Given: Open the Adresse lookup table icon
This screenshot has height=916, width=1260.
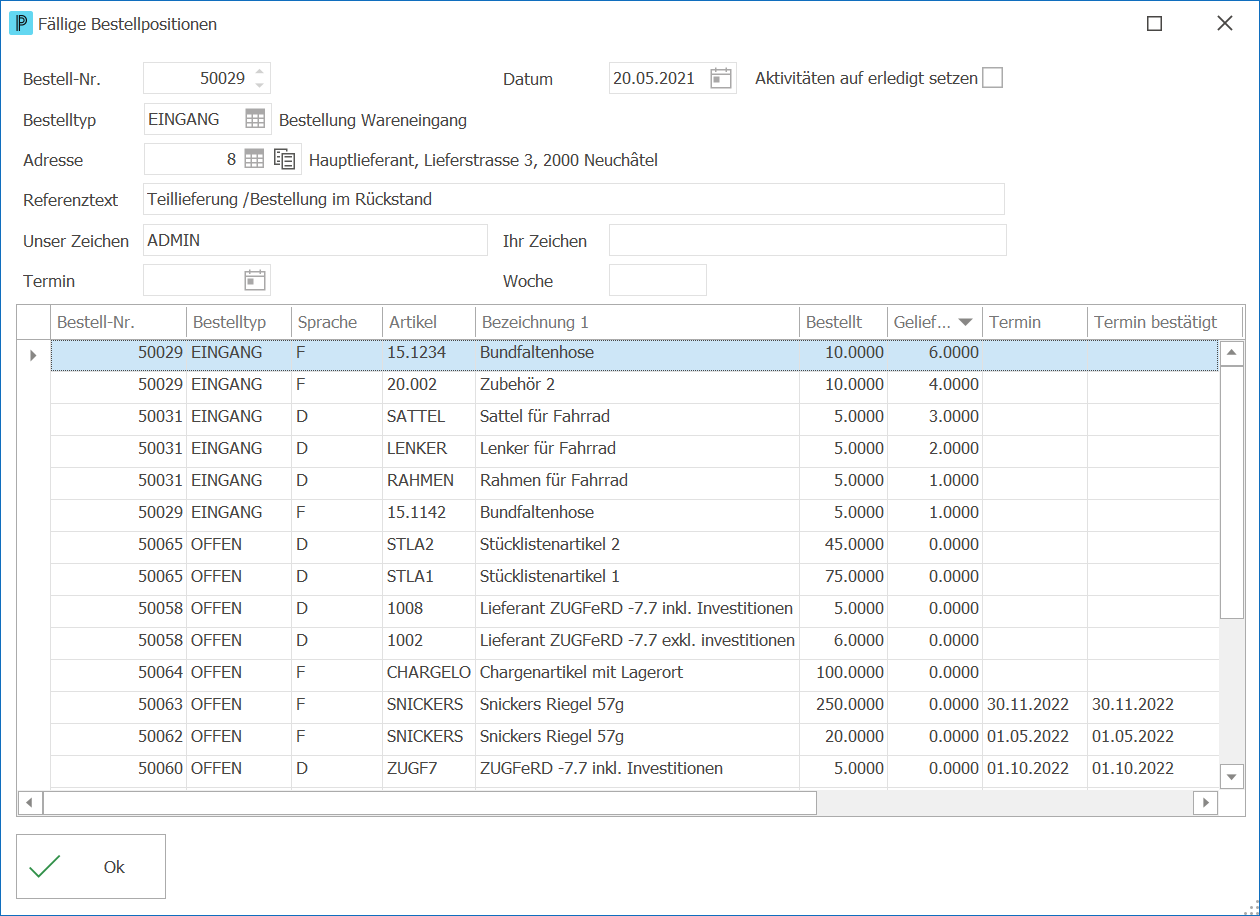Looking at the screenshot, I should click(x=255, y=159).
